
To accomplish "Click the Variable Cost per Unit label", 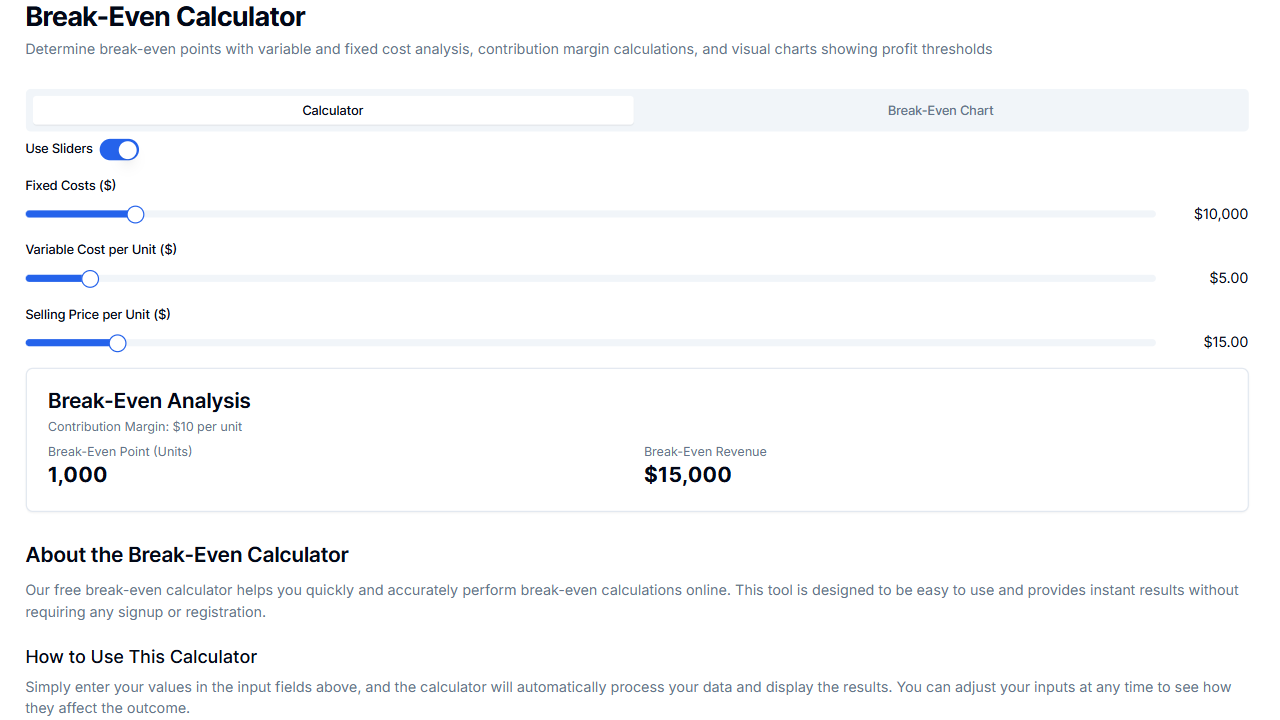I will pyautogui.click(x=100, y=249).
